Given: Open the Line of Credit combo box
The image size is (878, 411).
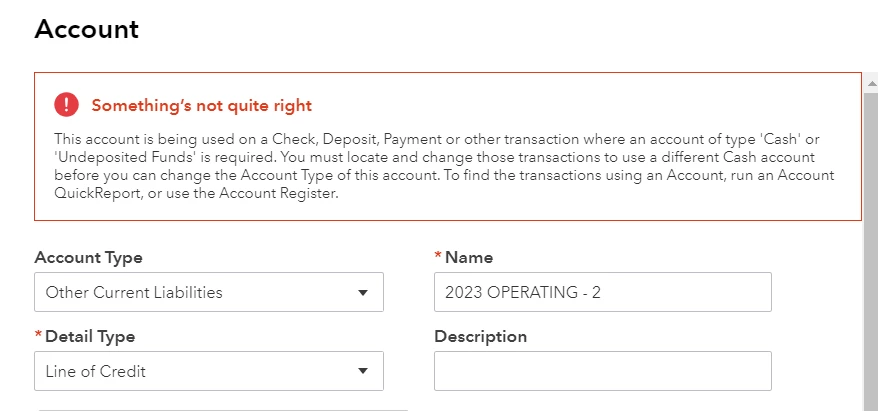Looking at the screenshot, I should pyautogui.click(x=209, y=371).
